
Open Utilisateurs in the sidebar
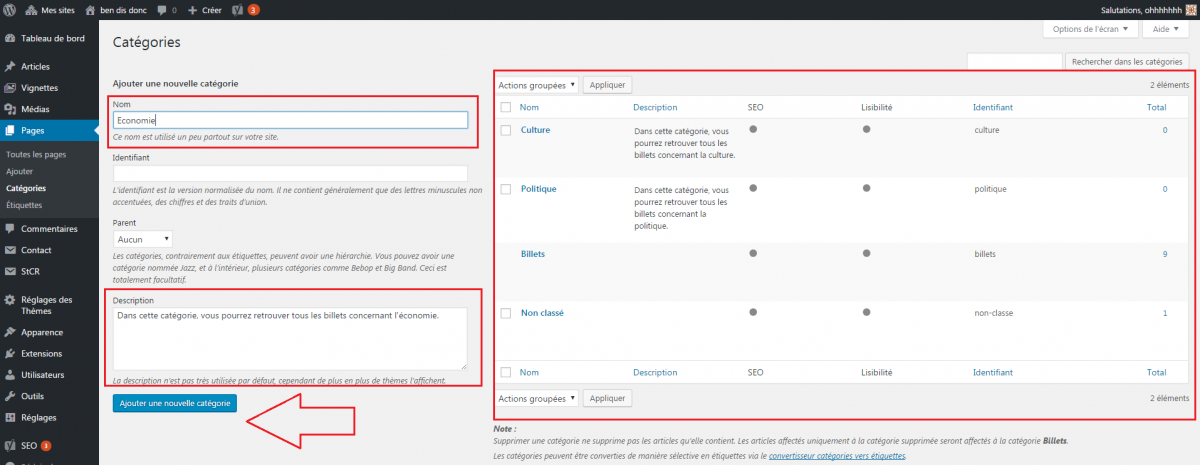click(43, 375)
